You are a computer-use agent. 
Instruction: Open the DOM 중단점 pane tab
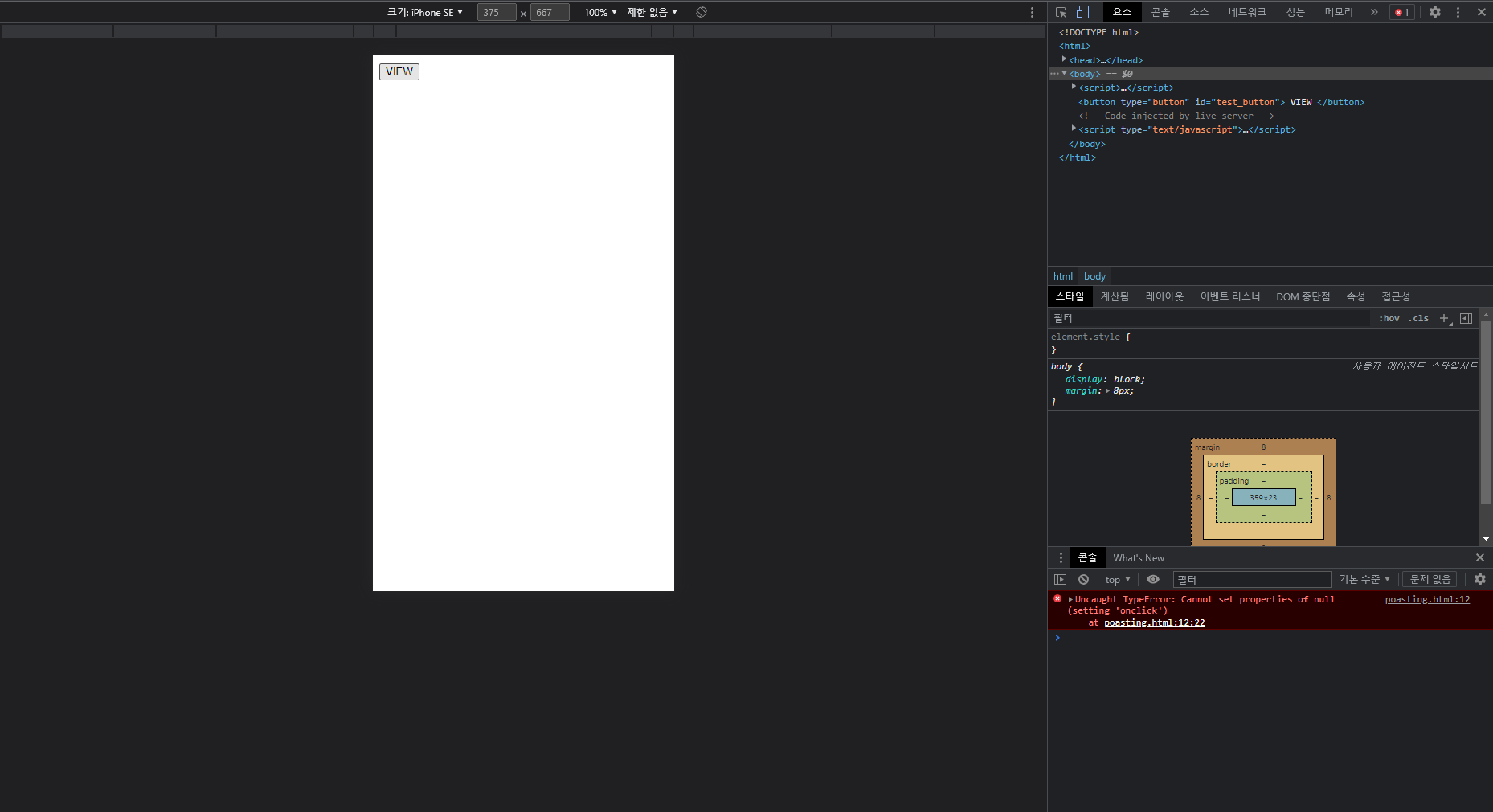[x=1303, y=296]
